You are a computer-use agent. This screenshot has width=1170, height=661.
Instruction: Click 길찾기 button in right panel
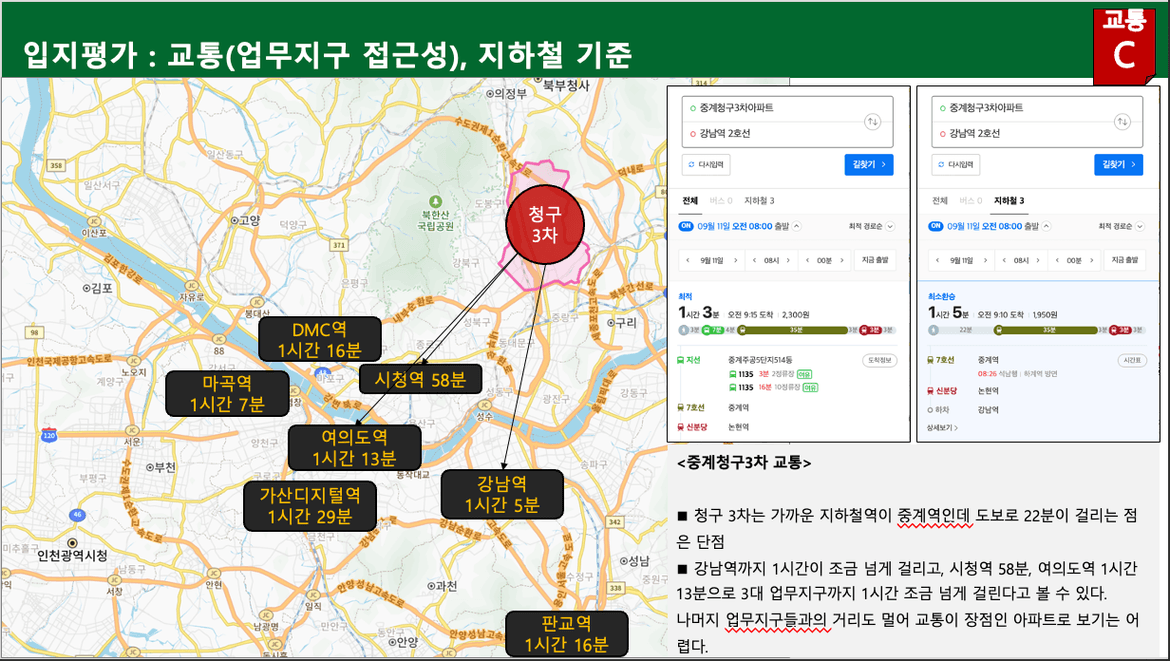click(1119, 164)
